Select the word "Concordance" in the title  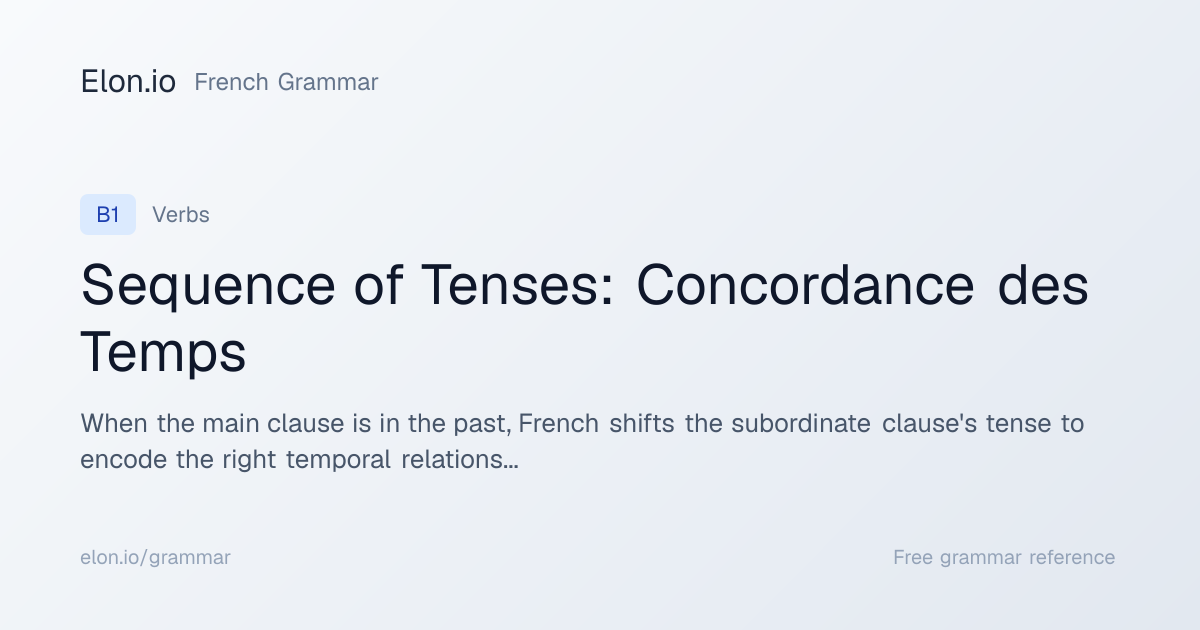805,285
